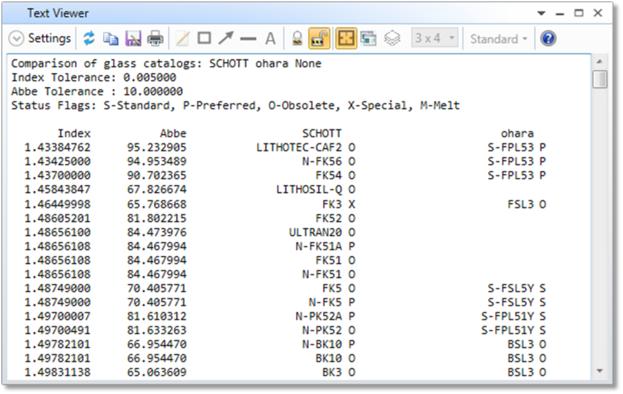Open the 3 x 4 grid dropdown
Viewport: 623px width, 394px height.
[x=435, y=38]
